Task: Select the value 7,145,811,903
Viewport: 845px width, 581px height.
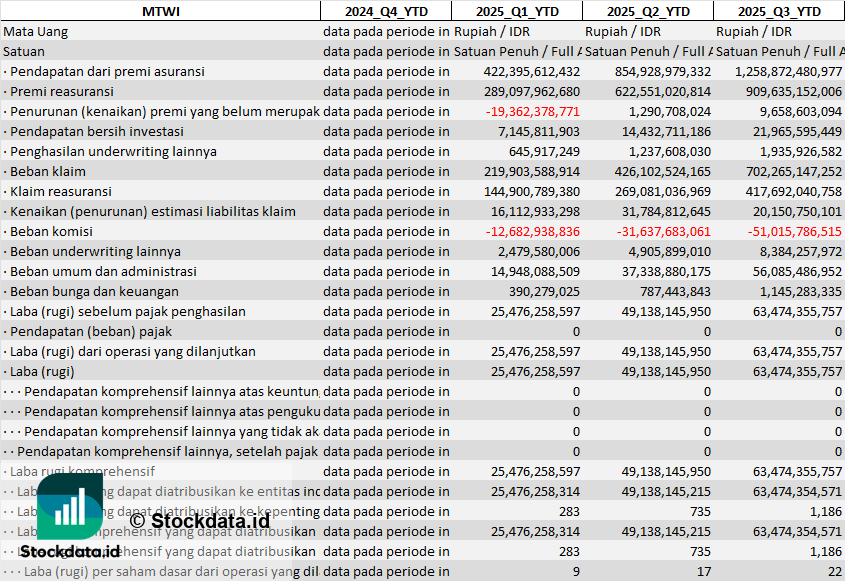Action: coord(539,132)
